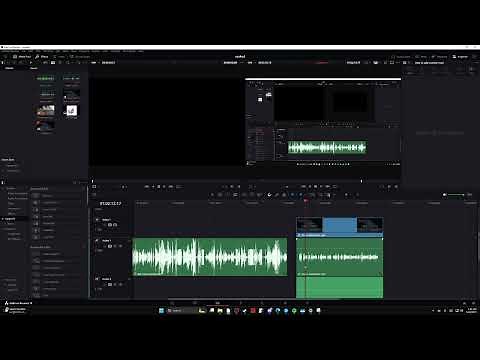This screenshot has width=480, height=360.
Task: Select first green audio thumbnail in media pool
Action: tap(45, 79)
